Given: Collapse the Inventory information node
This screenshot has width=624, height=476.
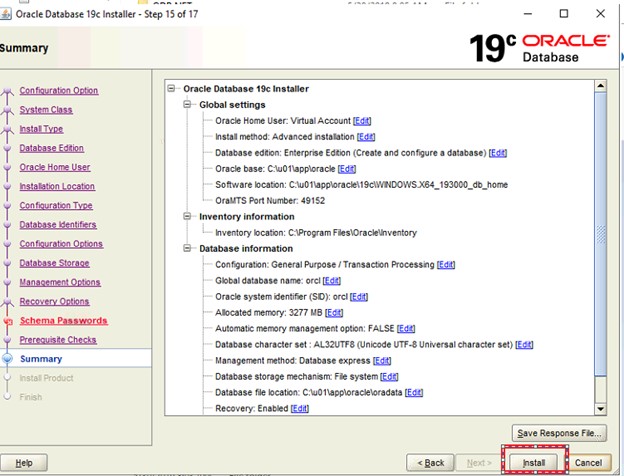Looking at the screenshot, I should tap(189, 216).
